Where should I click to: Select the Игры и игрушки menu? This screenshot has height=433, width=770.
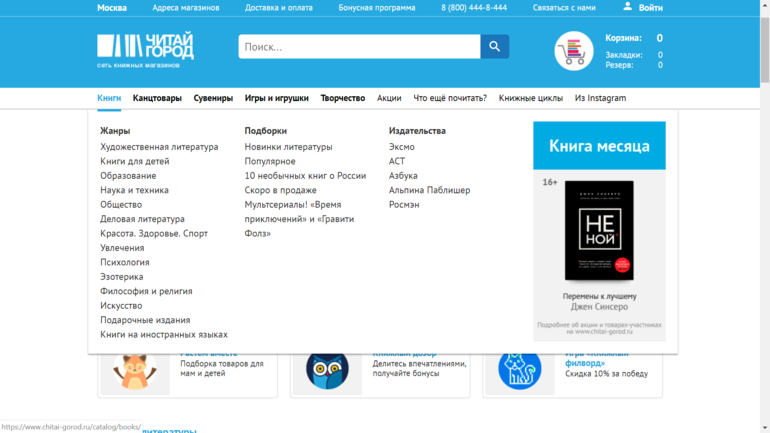276,98
